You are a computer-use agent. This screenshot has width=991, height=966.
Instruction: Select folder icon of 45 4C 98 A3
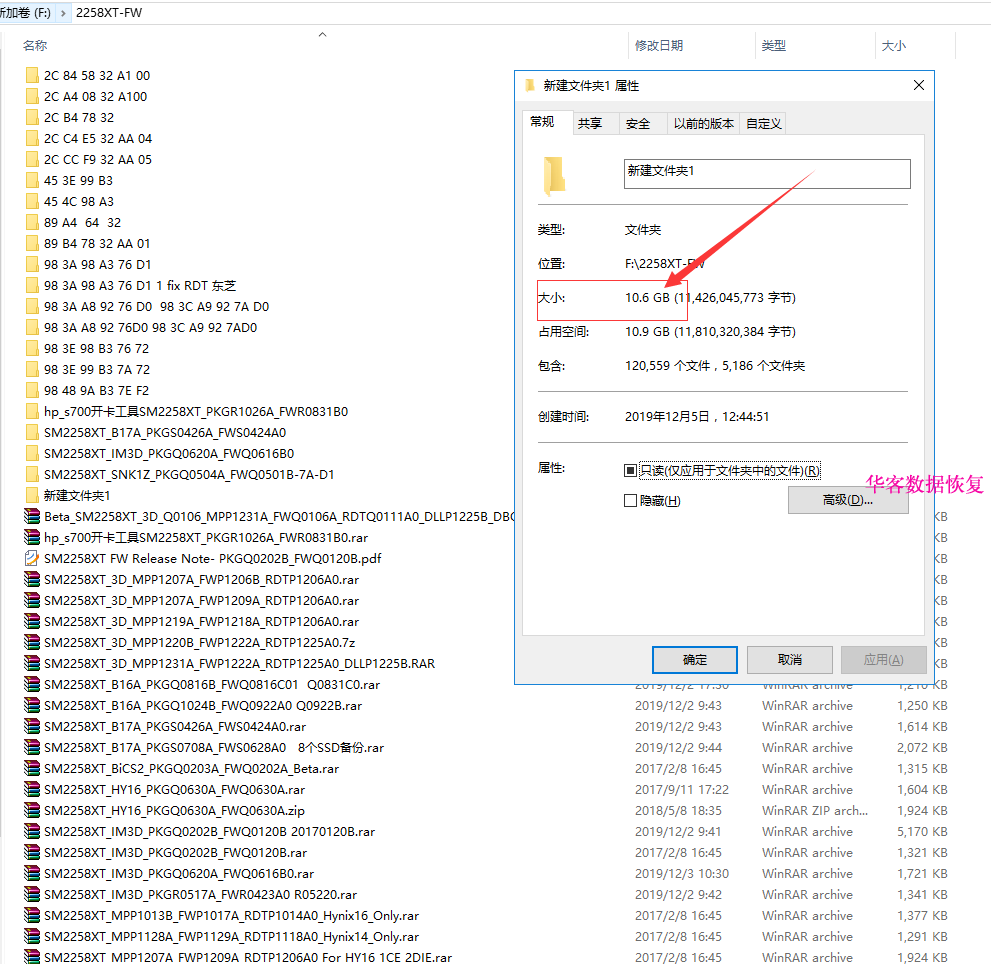[32, 202]
